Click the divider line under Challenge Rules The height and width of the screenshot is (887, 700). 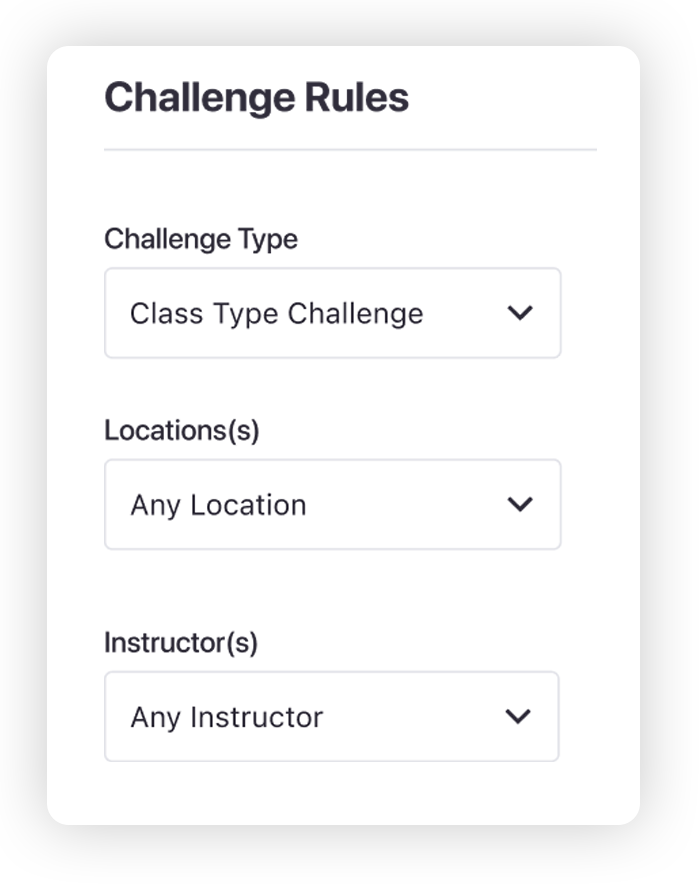[350, 150]
